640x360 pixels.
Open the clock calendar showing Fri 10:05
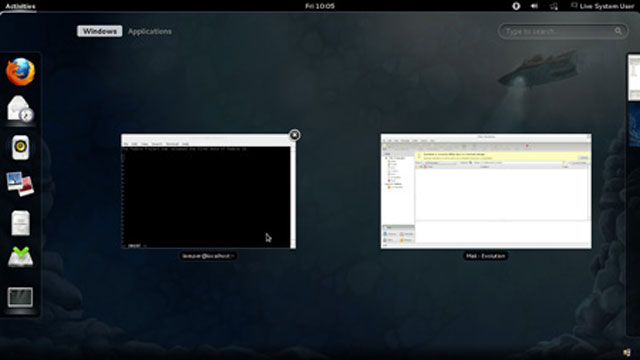tap(320, 6)
